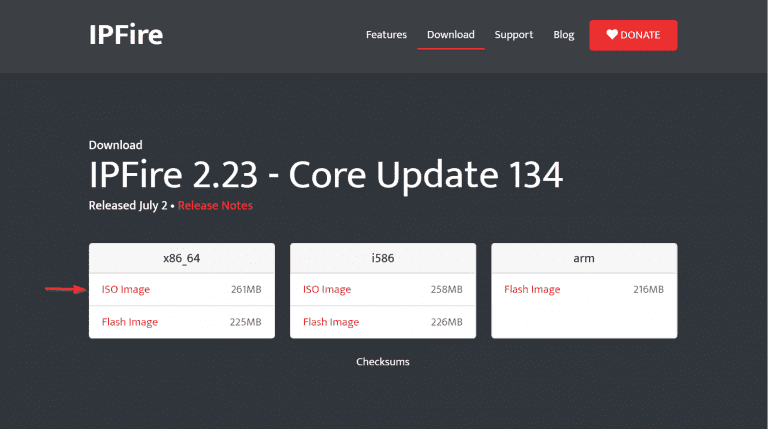The width and height of the screenshot is (768, 429).
Task: Open the Download tab
Action: point(451,35)
